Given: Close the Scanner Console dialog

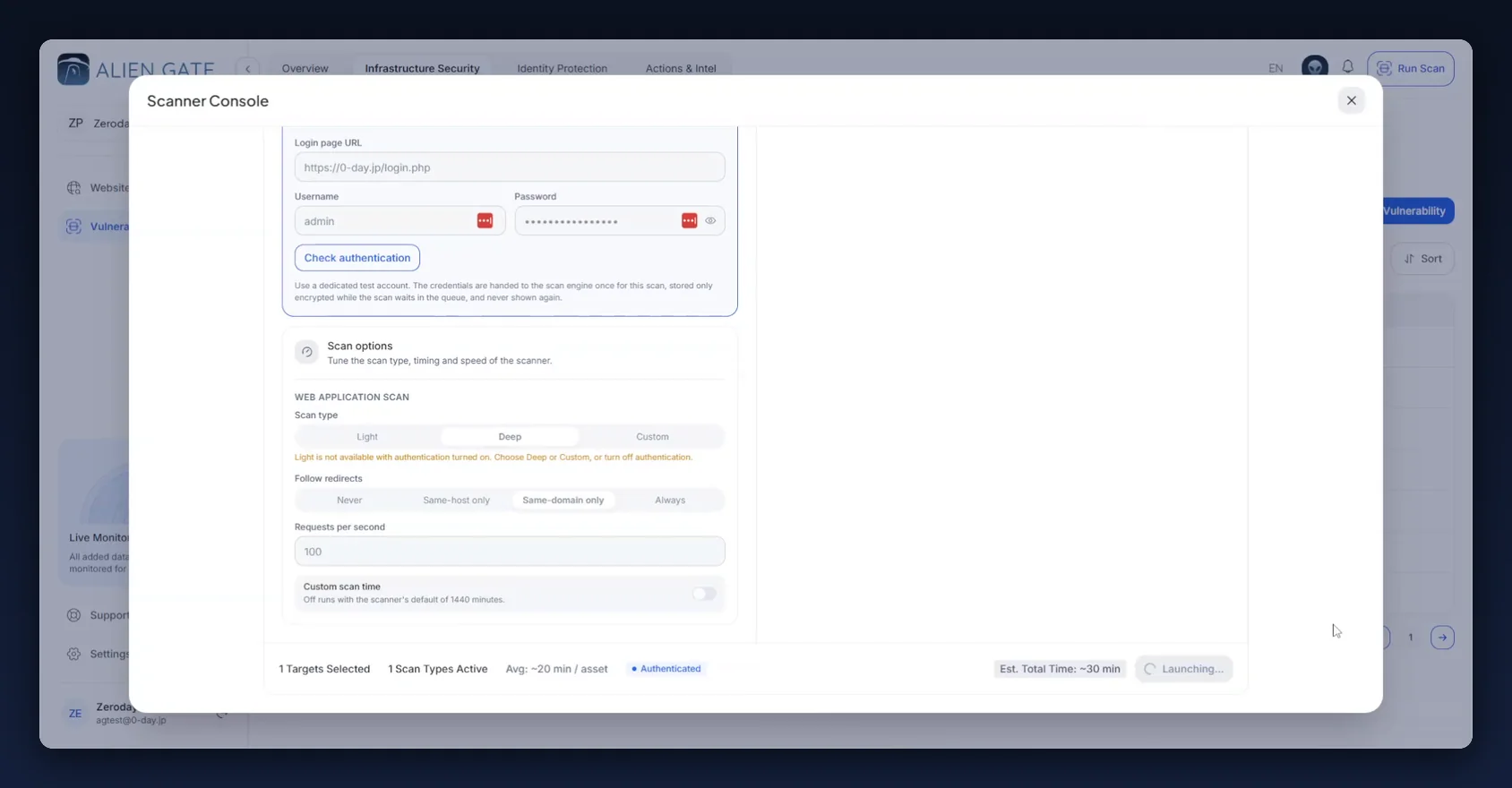Looking at the screenshot, I should [1351, 100].
